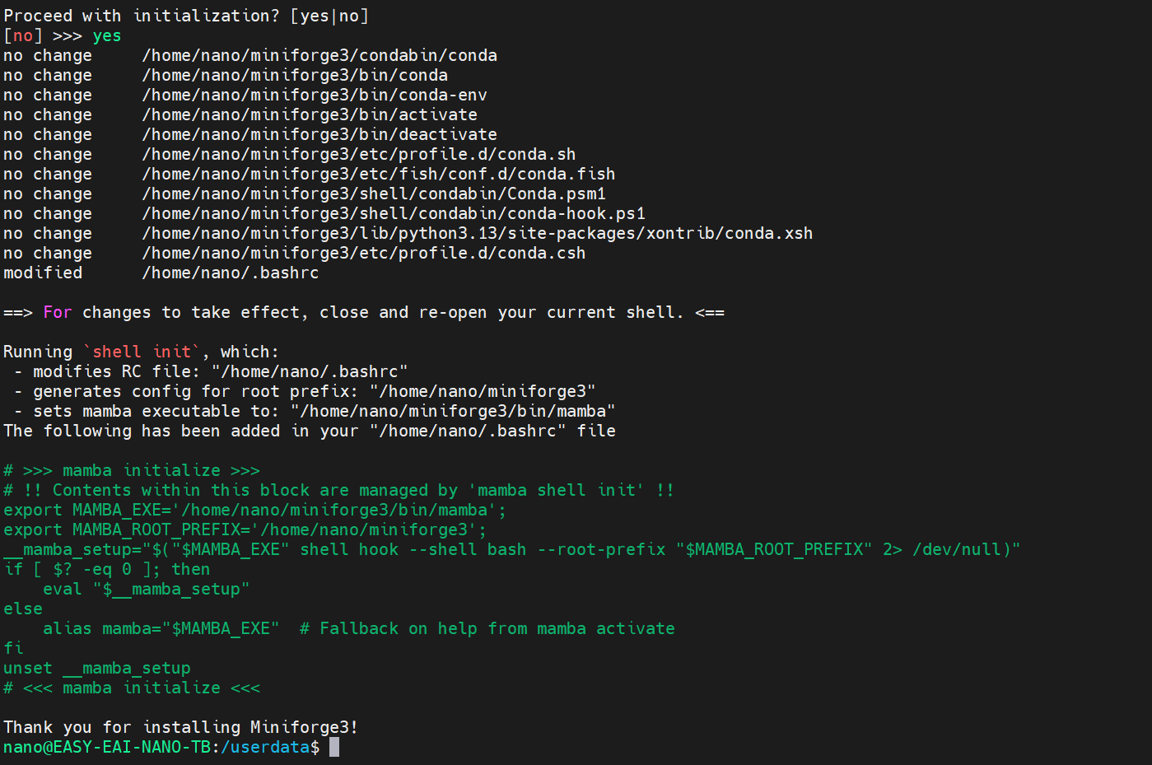Click 'Thank you for installing Miniforge3!' text
The width and height of the screenshot is (1152, 765).
181,728
